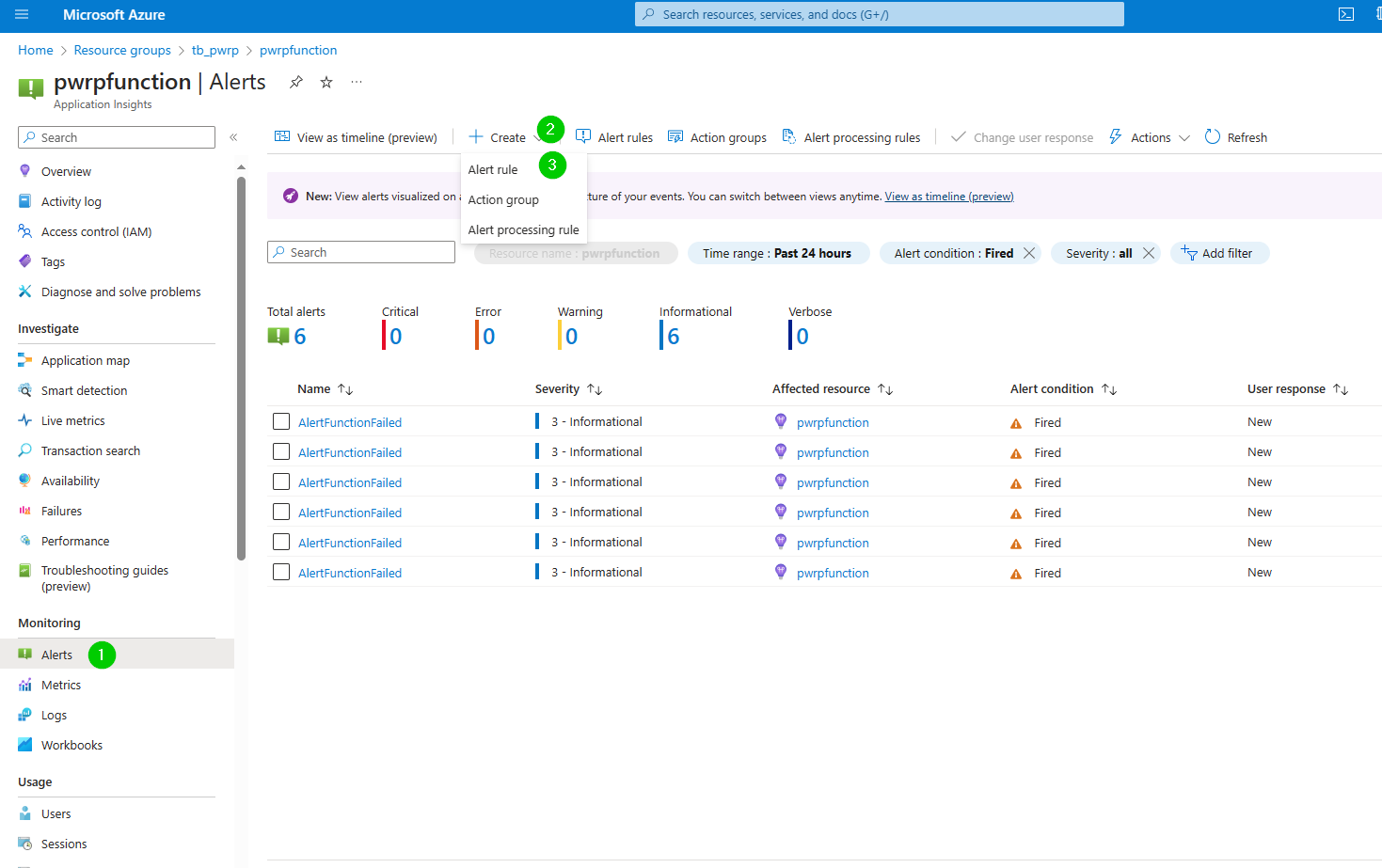Choose Alert processing rule in Create menu
This screenshot has width=1382, height=868.
tap(524, 229)
